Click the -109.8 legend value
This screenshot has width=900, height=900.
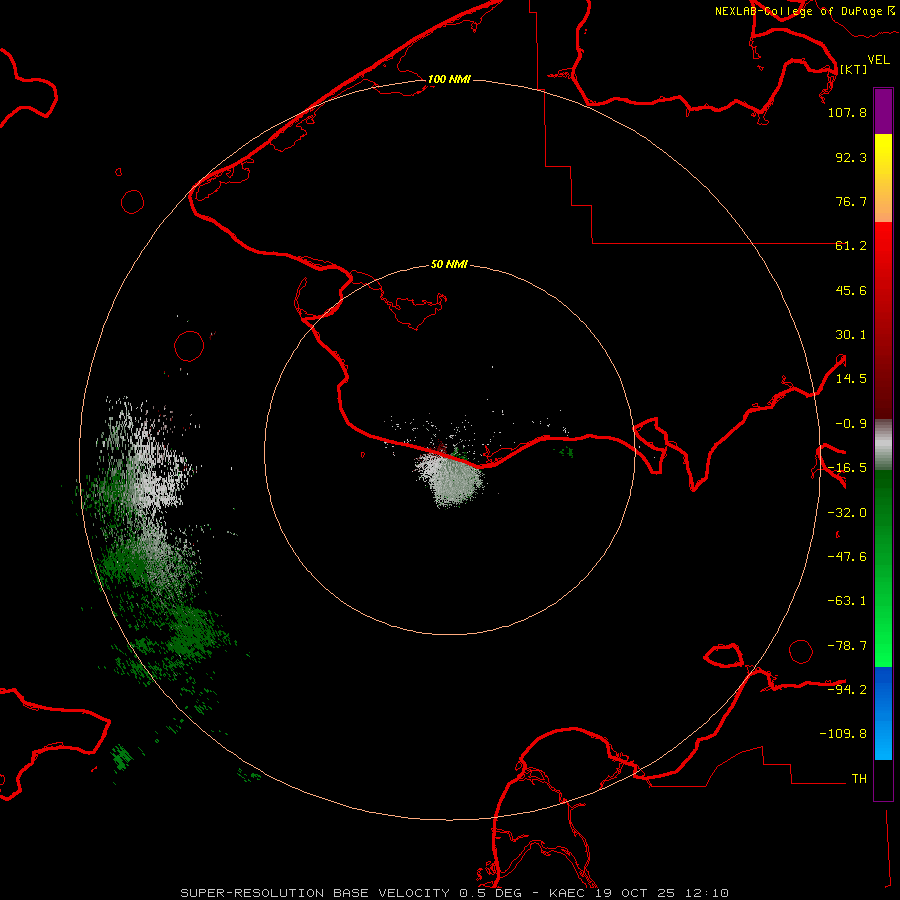[x=843, y=734]
